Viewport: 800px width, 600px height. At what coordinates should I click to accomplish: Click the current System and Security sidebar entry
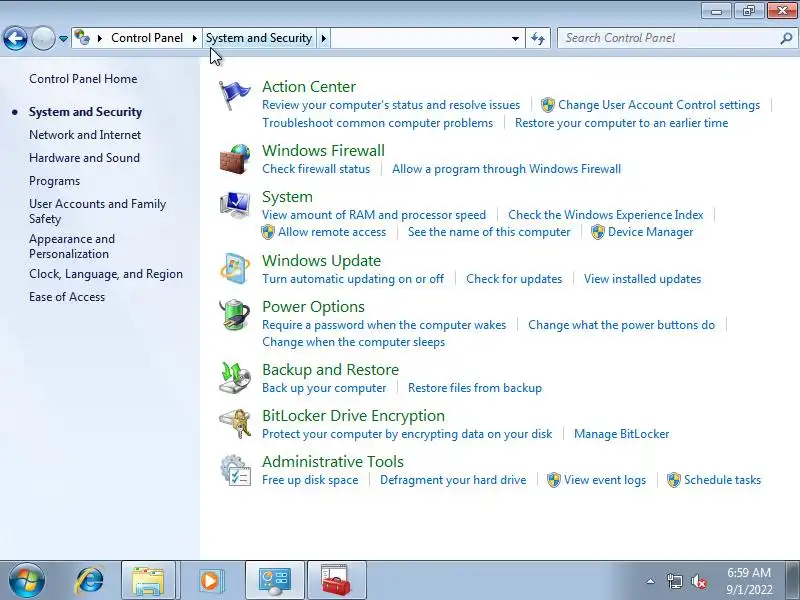coord(85,112)
